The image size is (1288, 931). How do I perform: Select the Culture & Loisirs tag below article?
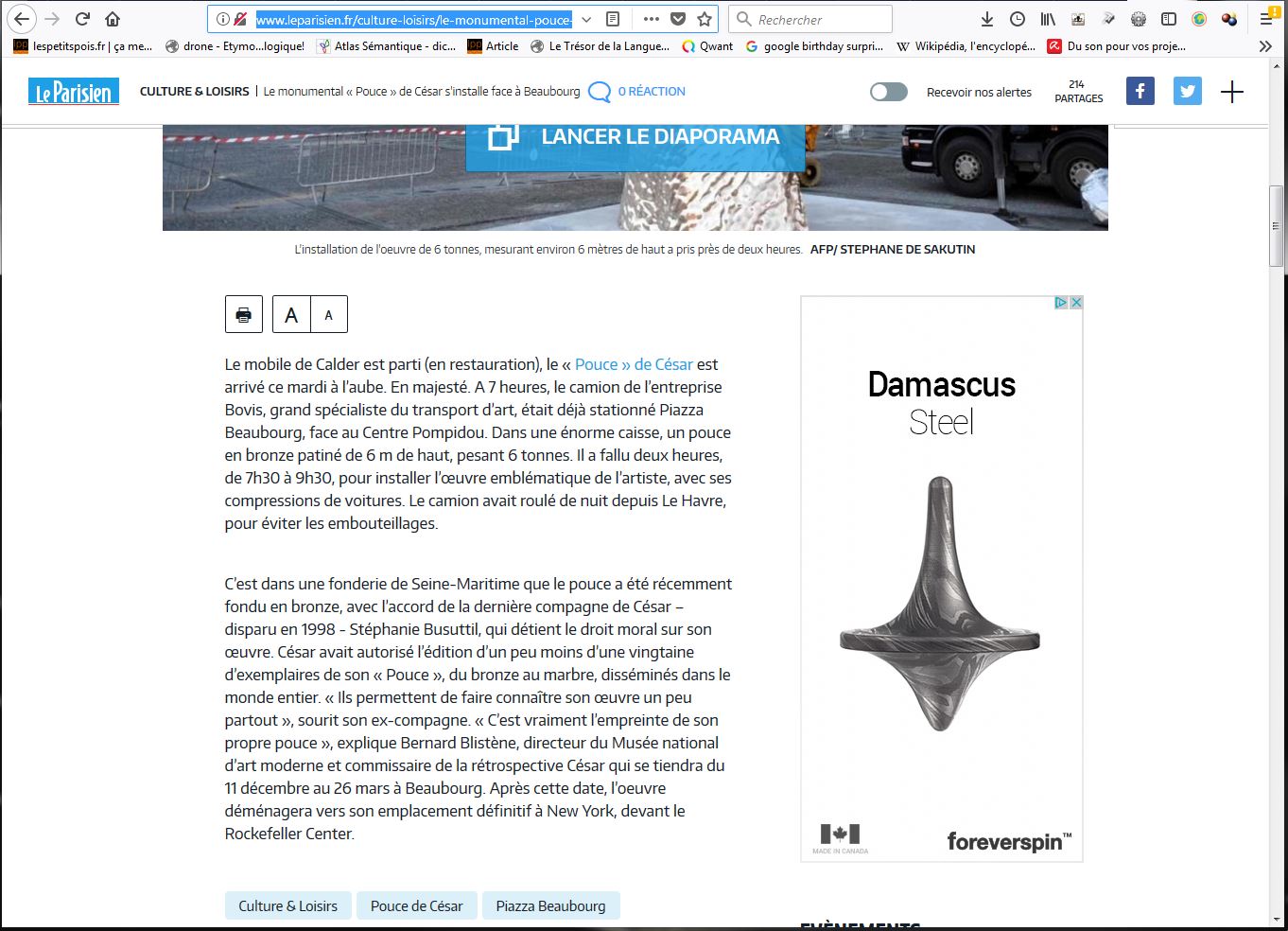(x=288, y=905)
